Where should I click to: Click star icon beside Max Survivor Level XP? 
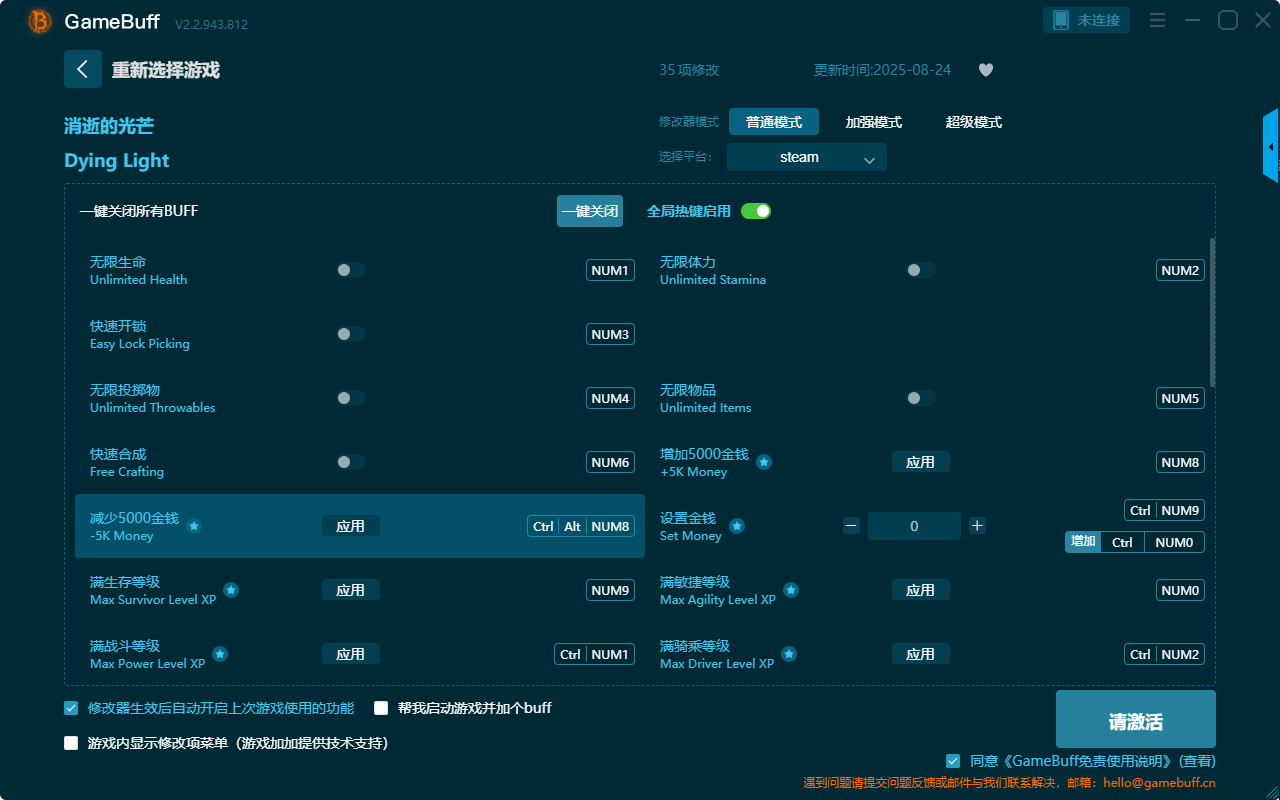(x=231, y=590)
